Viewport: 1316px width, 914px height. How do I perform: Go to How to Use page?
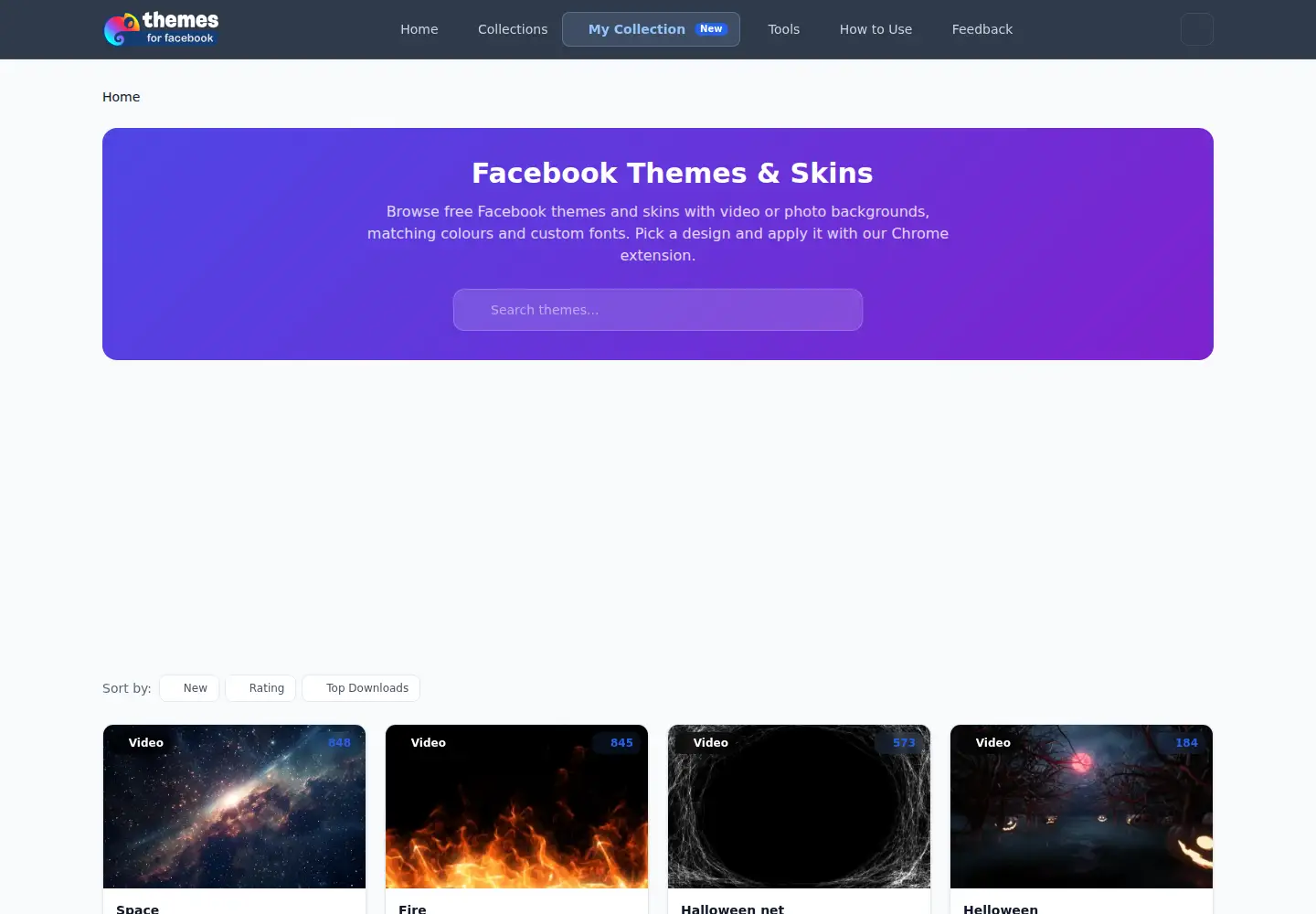point(876,29)
